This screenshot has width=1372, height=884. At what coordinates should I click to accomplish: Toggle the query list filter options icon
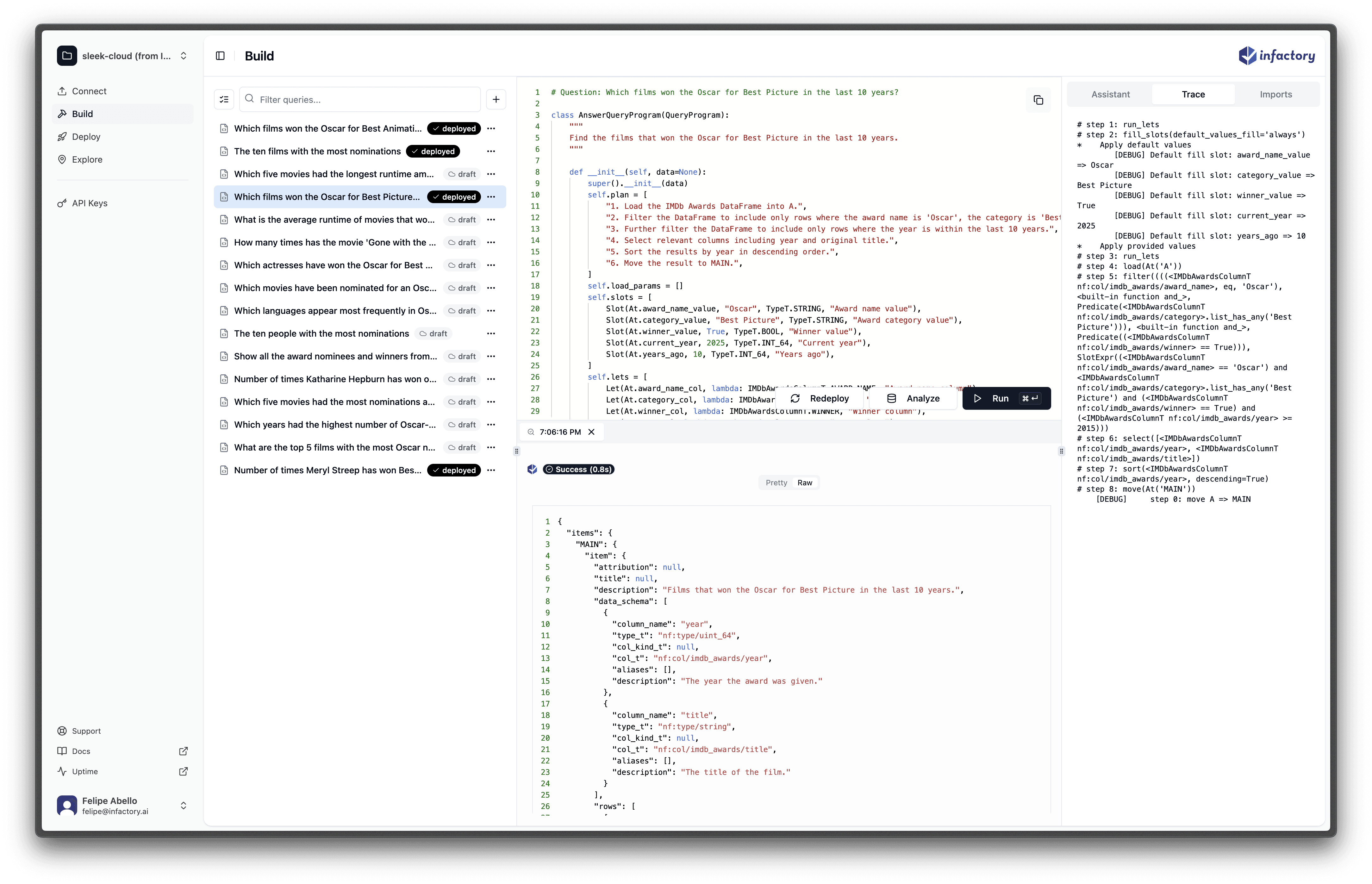pyautogui.click(x=224, y=99)
